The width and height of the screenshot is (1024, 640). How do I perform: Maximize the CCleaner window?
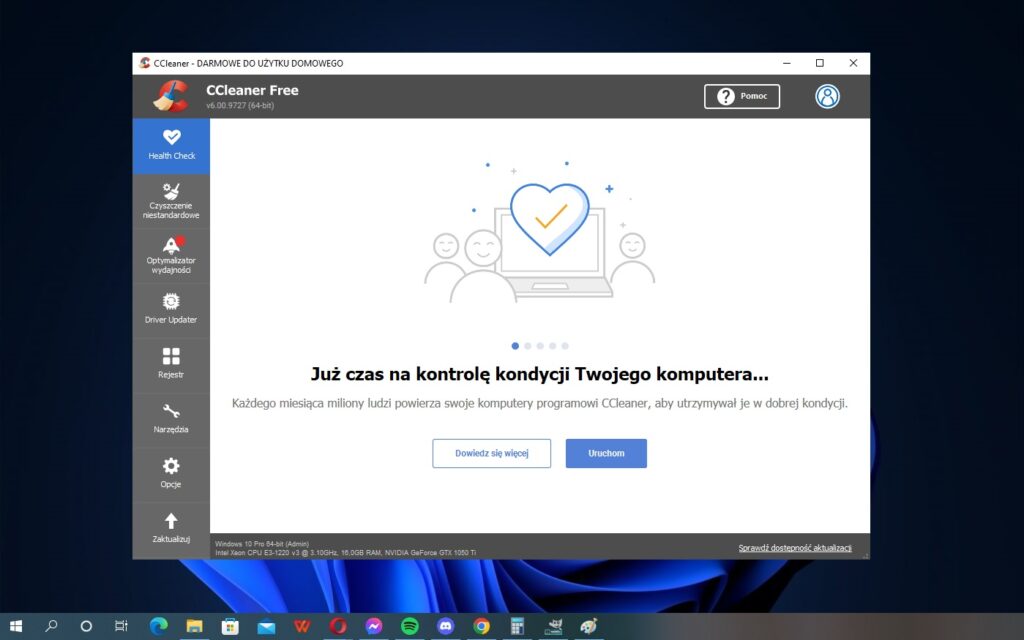(x=820, y=63)
